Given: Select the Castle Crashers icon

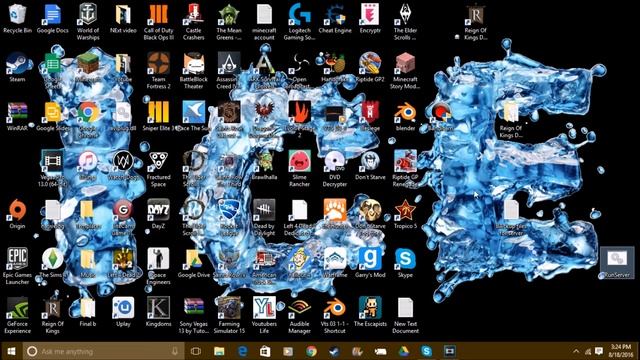Looking at the screenshot, I should [x=193, y=22].
